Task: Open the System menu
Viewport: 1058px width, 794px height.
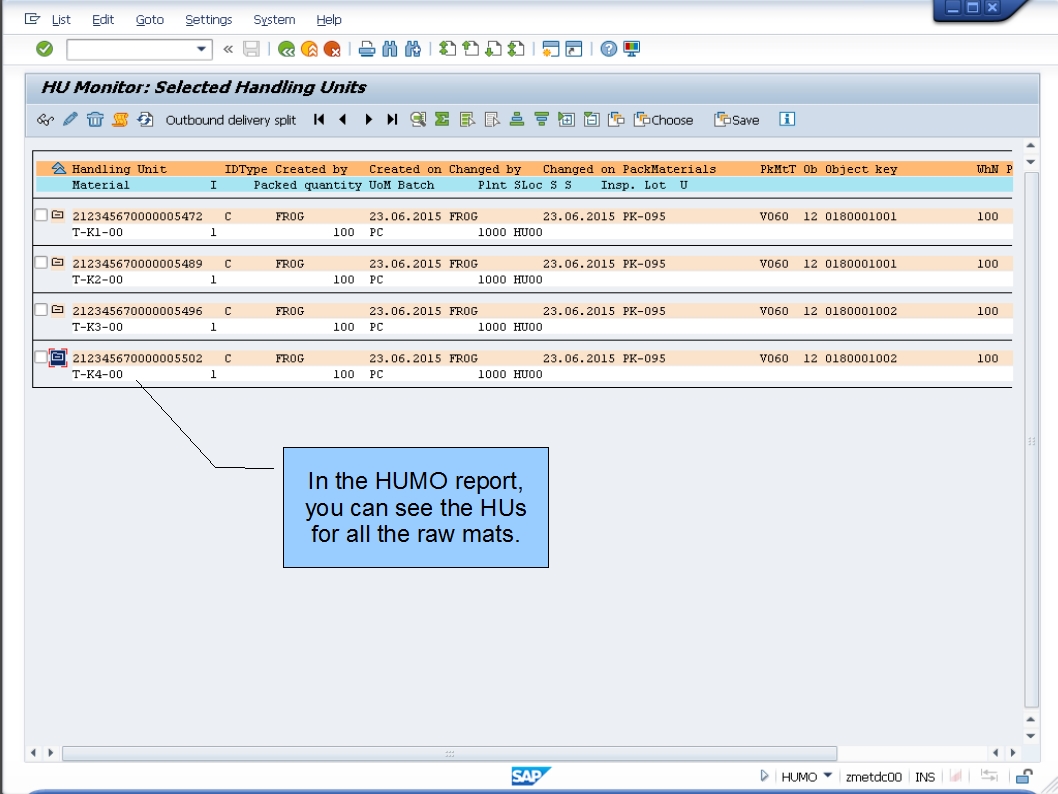Action: click(274, 20)
